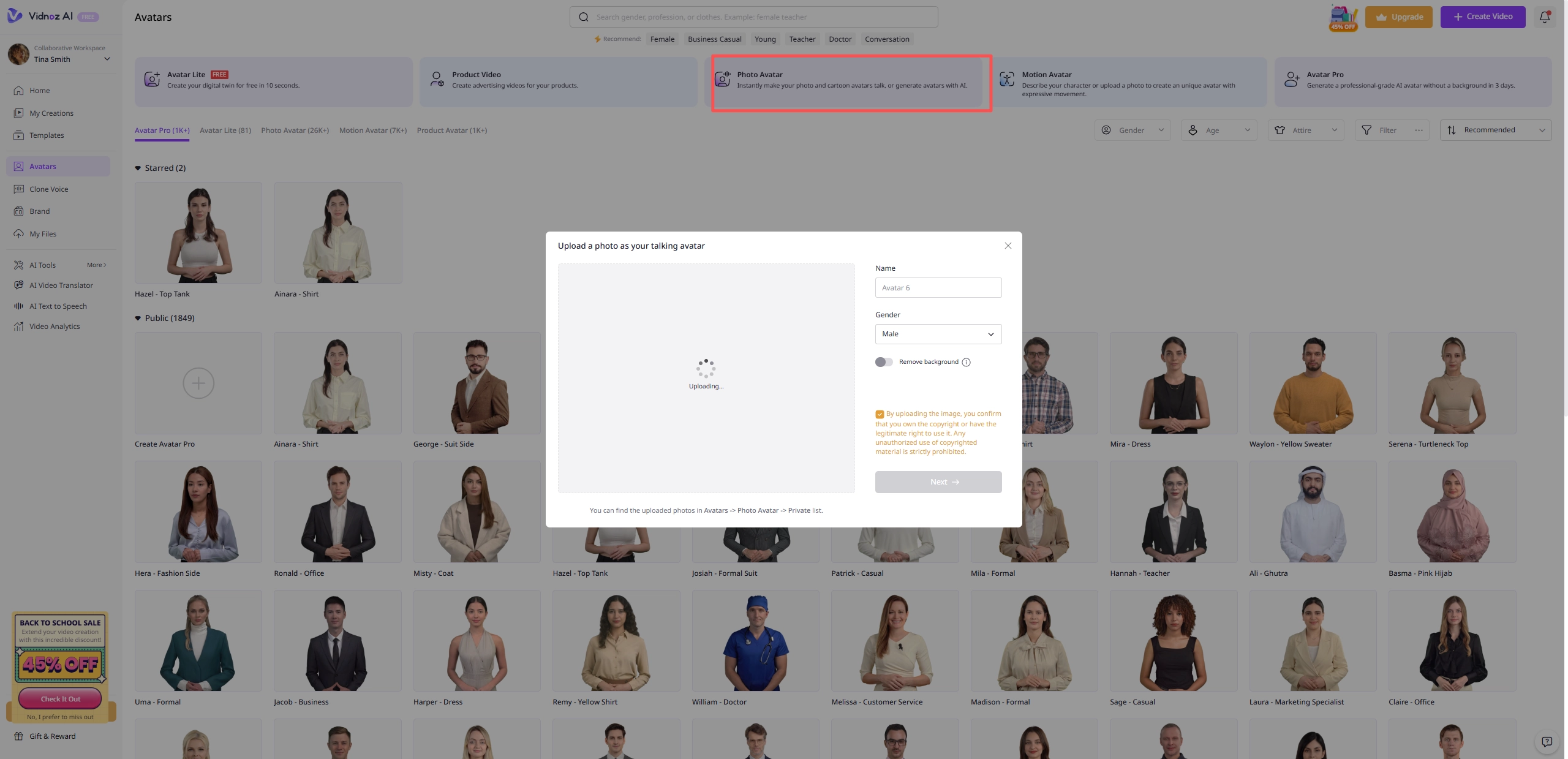The width and height of the screenshot is (1568, 759).
Task: Toggle the Remove background switch
Action: (x=883, y=362)
